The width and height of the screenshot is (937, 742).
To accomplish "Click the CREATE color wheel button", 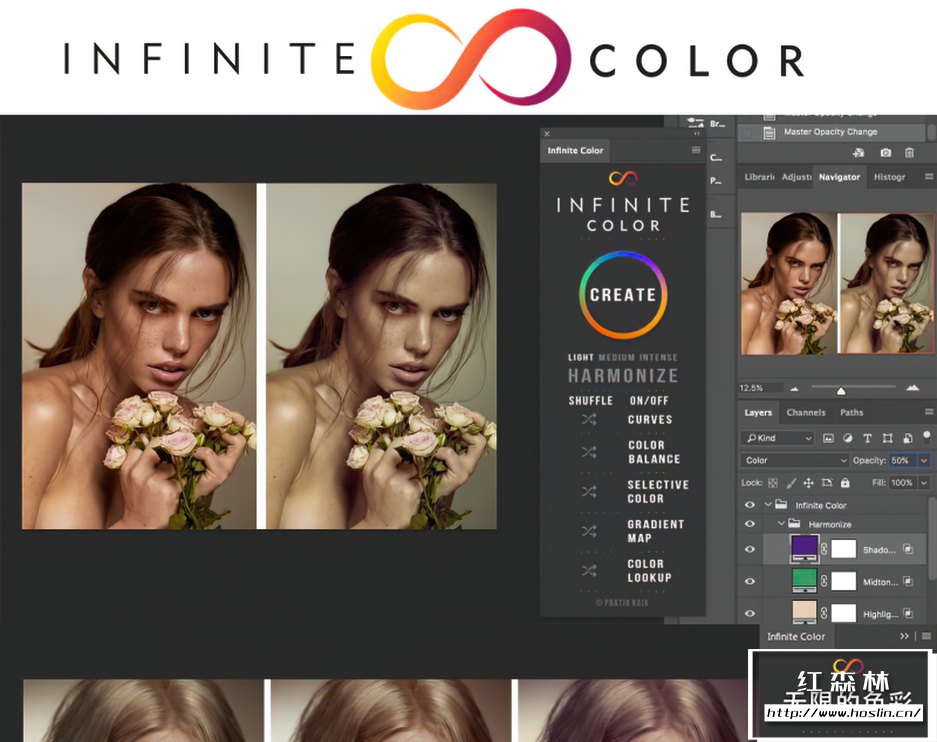I will 623,295.
